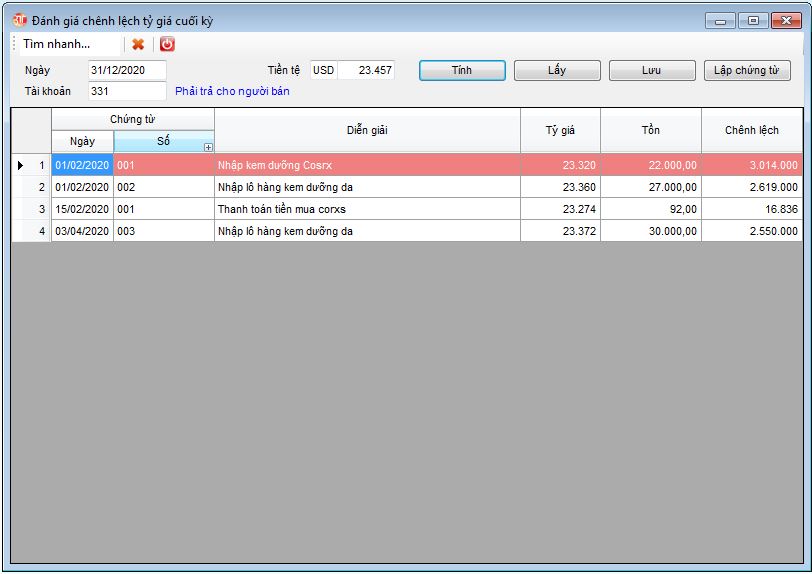
Task: Open the Tìm nhanh quick search field
Action: (x=68, y=44)
